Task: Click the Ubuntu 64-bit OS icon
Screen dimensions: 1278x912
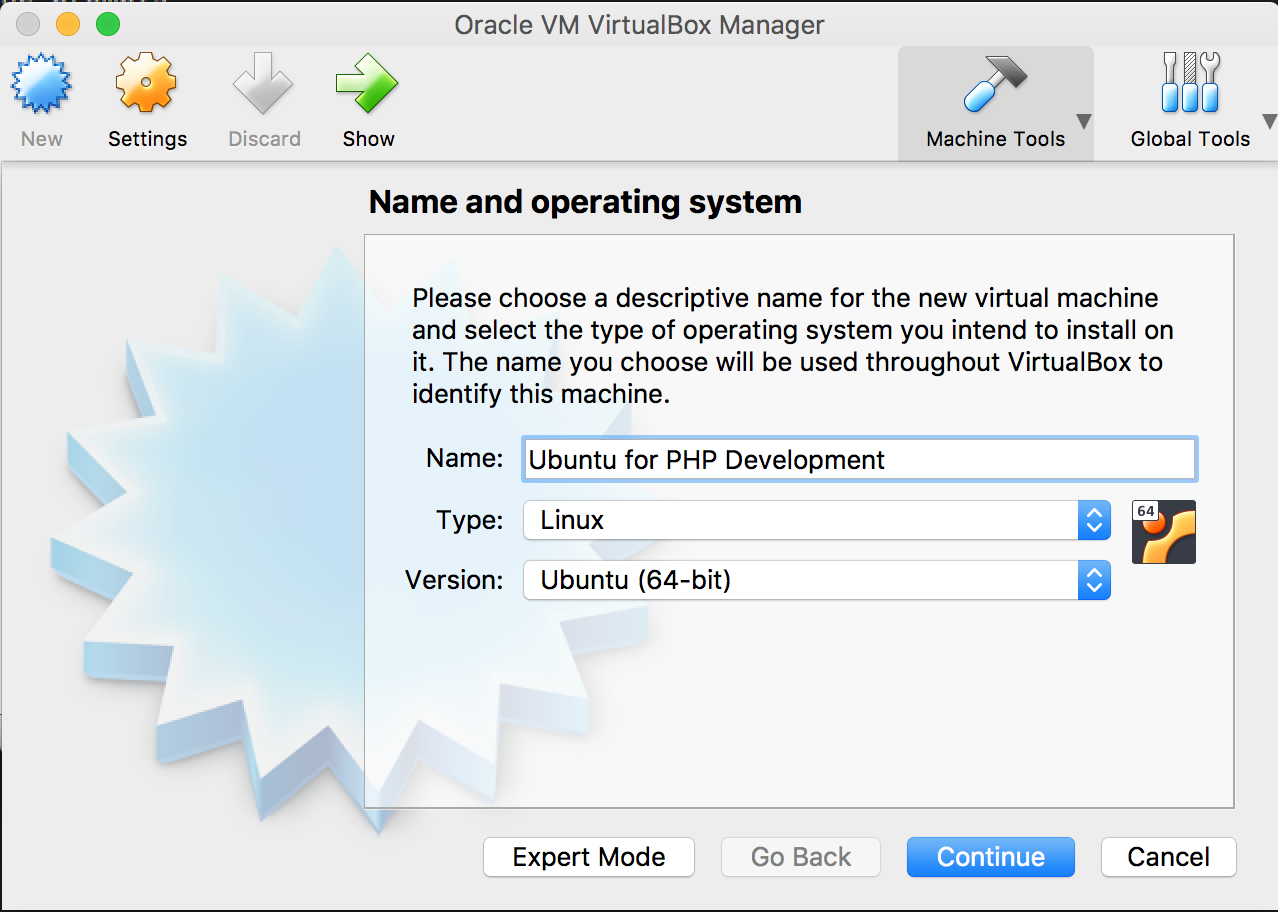Action: (1163, 532)
